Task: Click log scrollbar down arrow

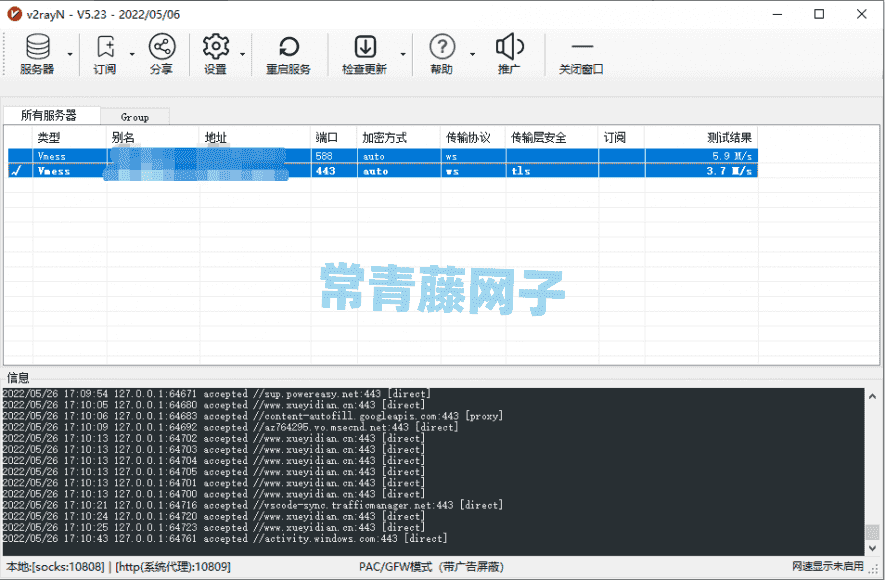Action: pos(872,548)
